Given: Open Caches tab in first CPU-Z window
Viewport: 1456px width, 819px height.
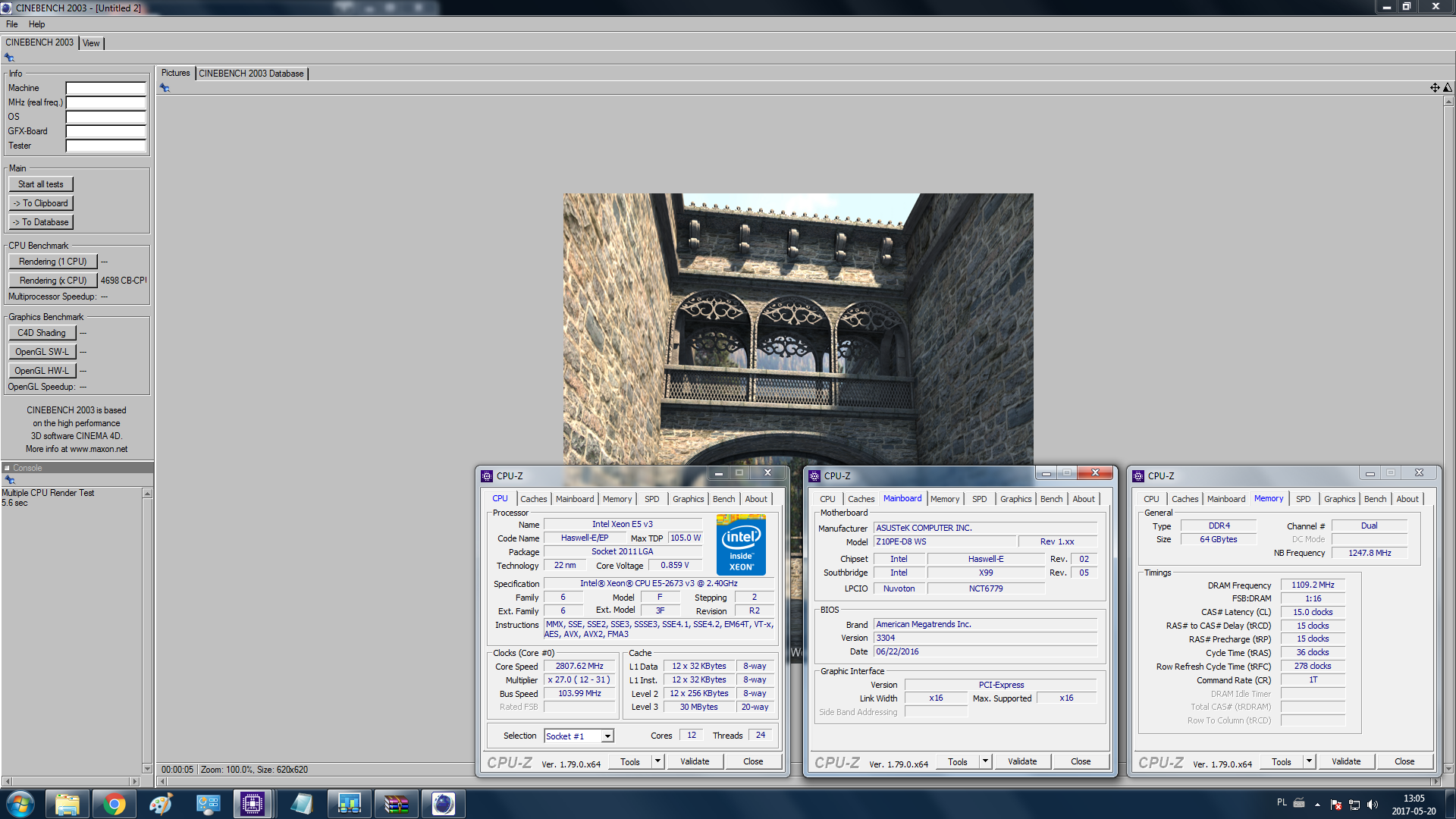Looking at the screenshot, I should pyautogui.click(x=533, y=499).
